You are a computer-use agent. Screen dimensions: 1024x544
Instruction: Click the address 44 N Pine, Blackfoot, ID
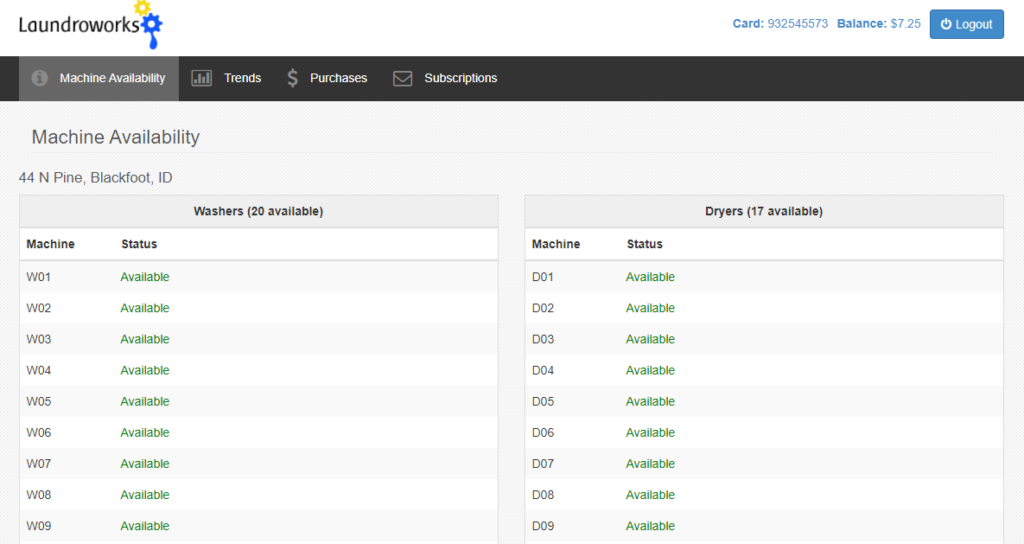tap(95, 178)
